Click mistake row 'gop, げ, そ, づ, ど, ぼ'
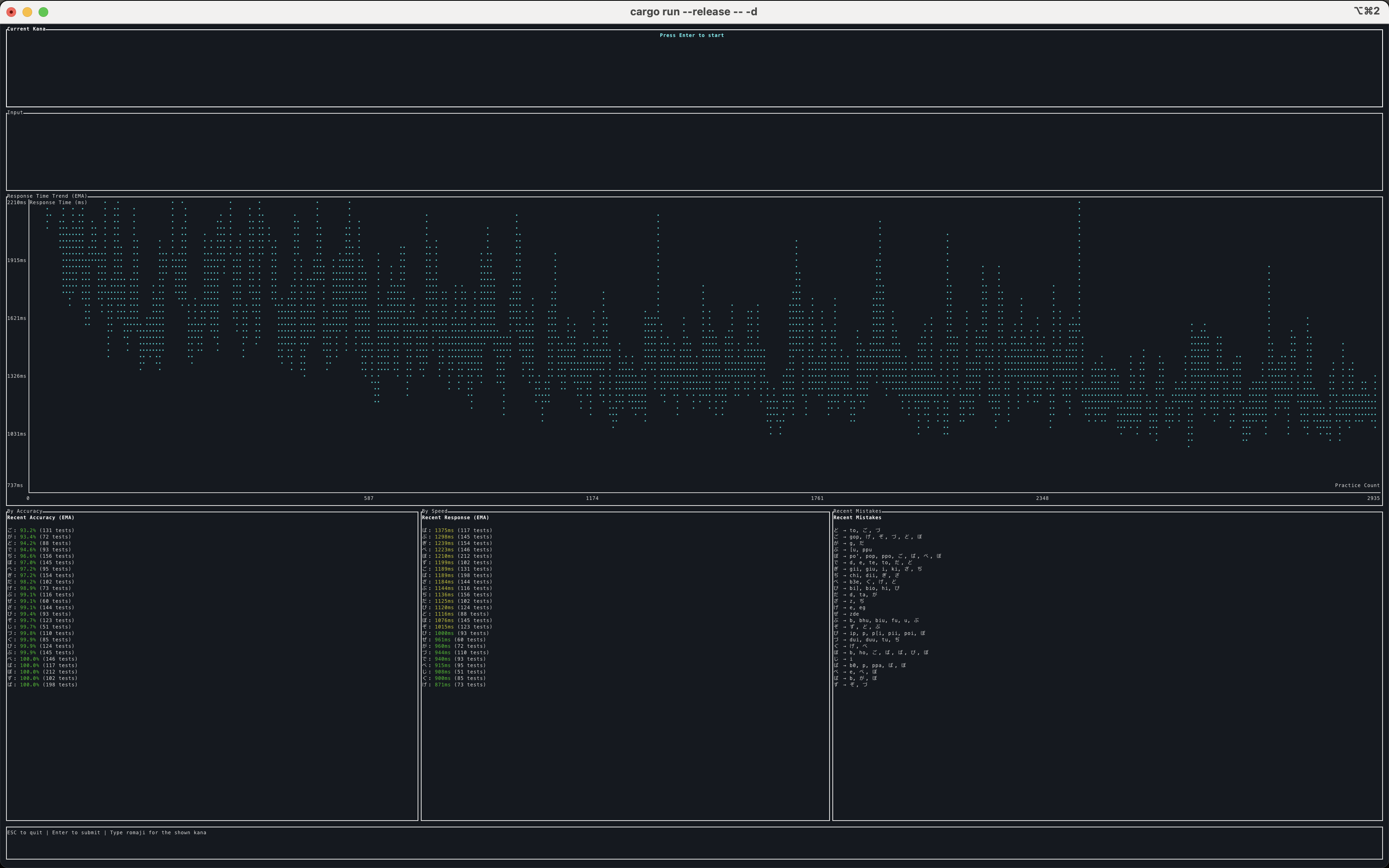 (878, 537)
